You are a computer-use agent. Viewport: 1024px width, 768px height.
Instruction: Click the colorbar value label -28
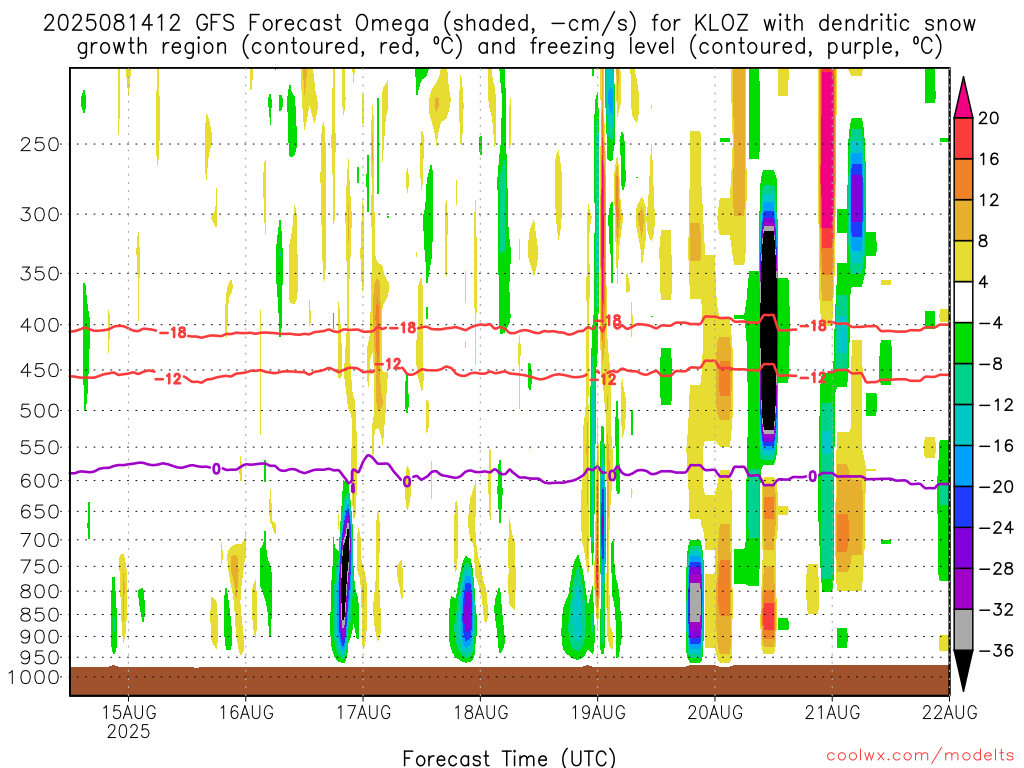tap(997, 569)
